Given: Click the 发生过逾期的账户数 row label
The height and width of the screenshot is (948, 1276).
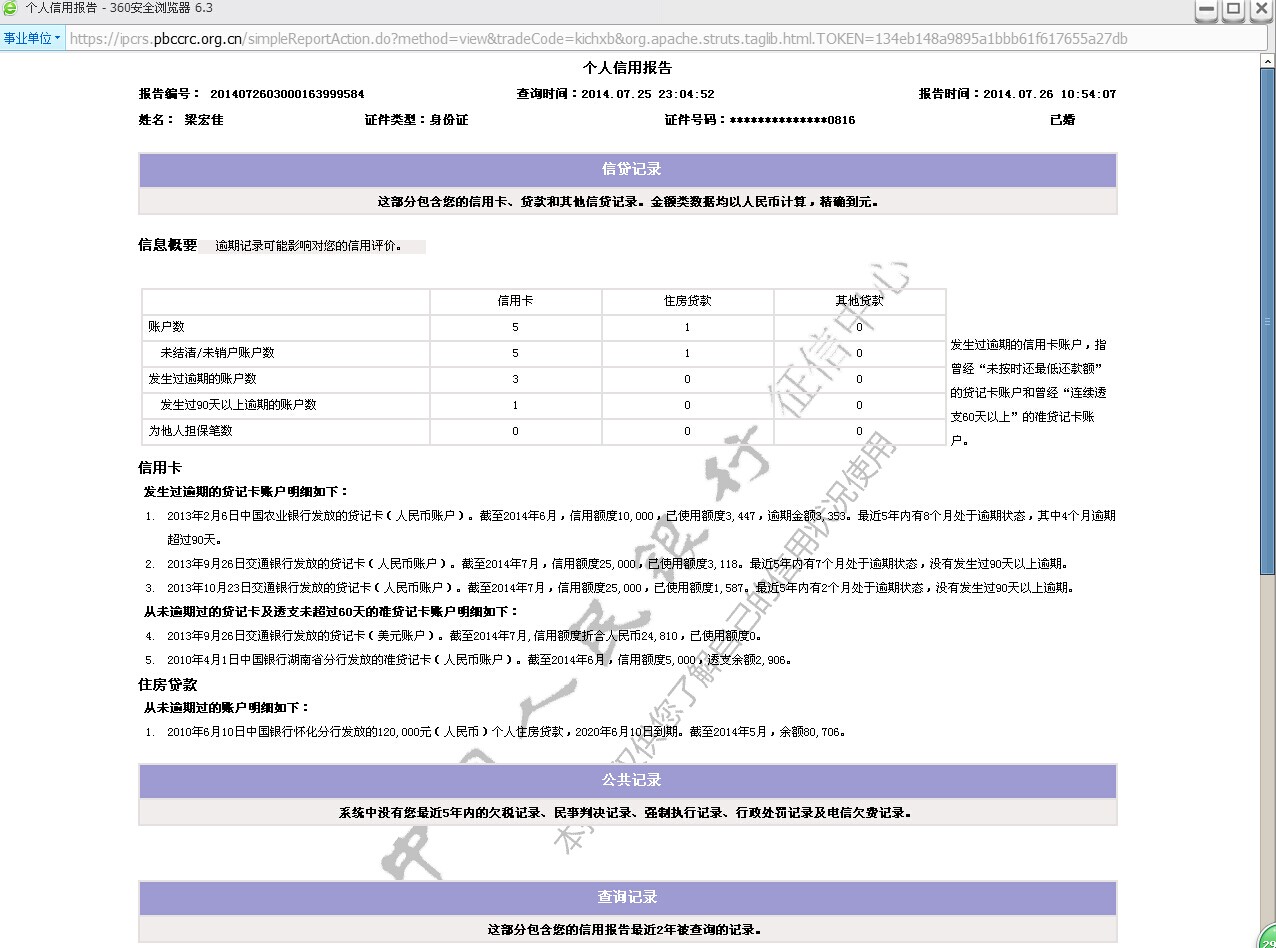Looking at the screenshot, I should (202, 379).
